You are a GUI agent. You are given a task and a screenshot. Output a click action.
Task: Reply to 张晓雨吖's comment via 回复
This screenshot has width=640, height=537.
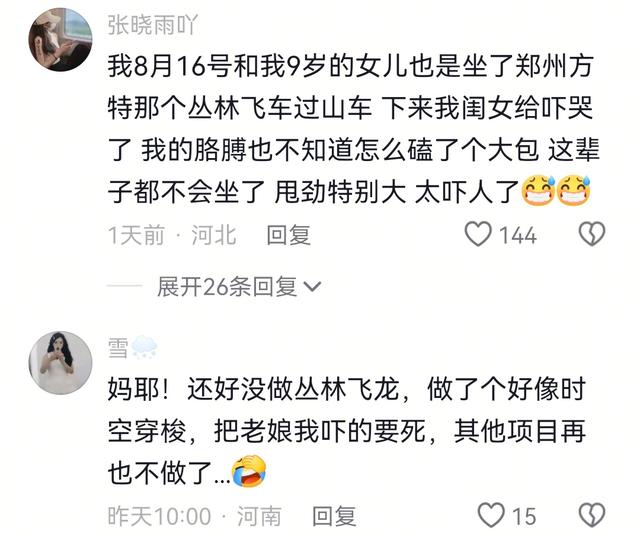pos(289,235)
